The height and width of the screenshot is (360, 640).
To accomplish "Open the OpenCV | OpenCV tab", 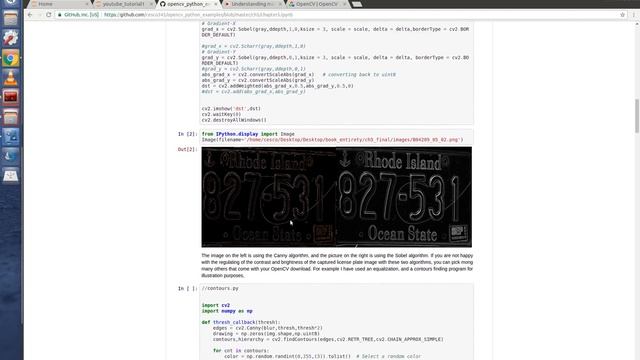I will click(x=317, y=4).
